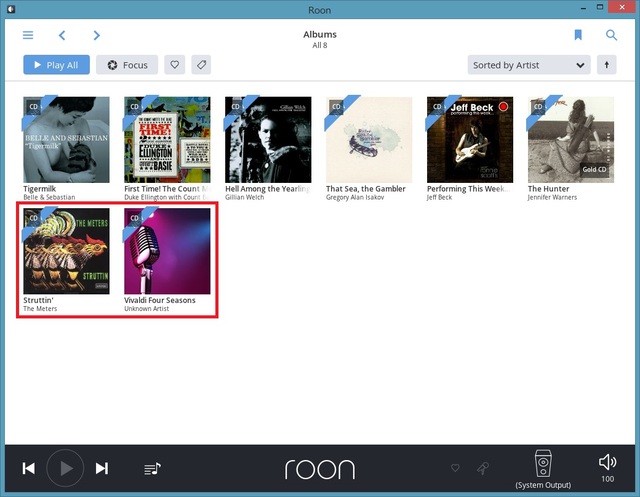Screen dimensions: 640x497
Task: Favorite current track with footer heart
Action: pyautogui.click(x=456, y=468)
